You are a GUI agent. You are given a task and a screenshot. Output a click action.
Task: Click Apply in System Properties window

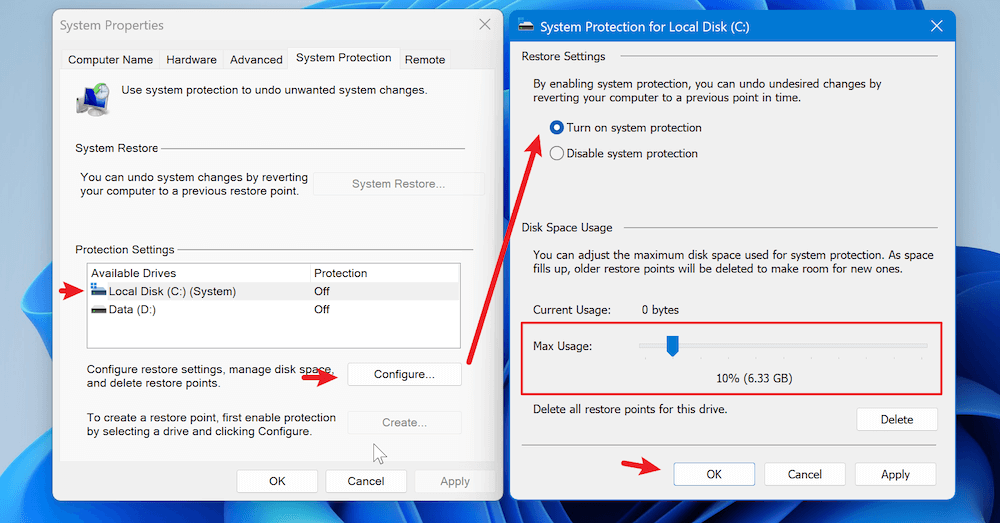455,481
